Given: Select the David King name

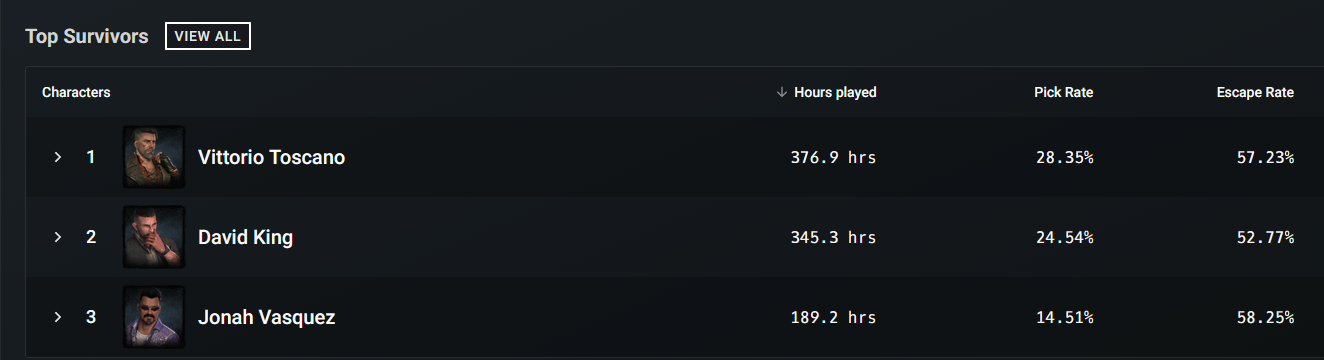Looking at the screenshot, I should click(x=246, y=237).
